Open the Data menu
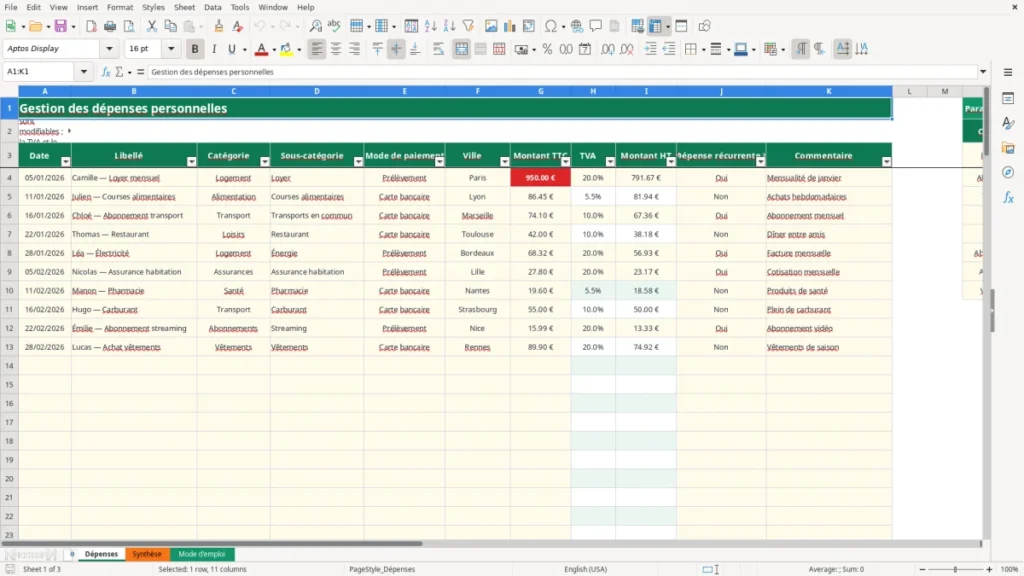The height and width of the screenshot is (576, 1024). click(x=212, y=7)
